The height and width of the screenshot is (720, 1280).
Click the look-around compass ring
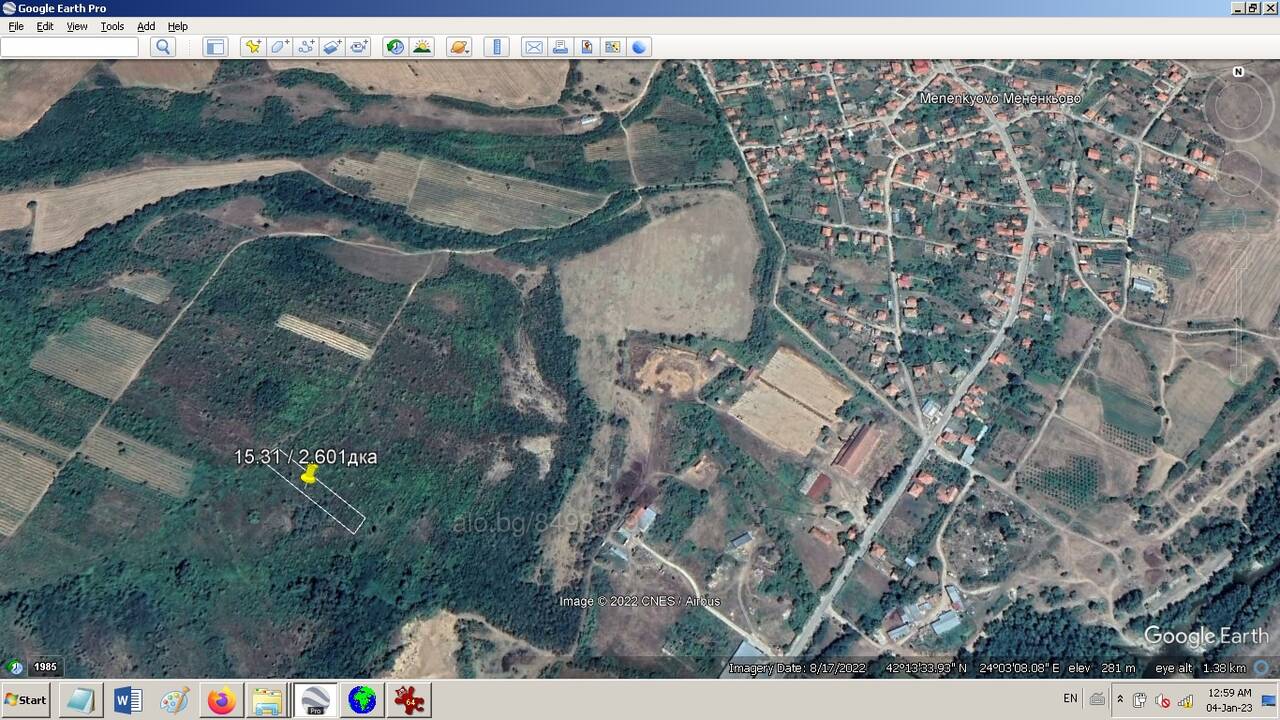[x=1238, y=105]
